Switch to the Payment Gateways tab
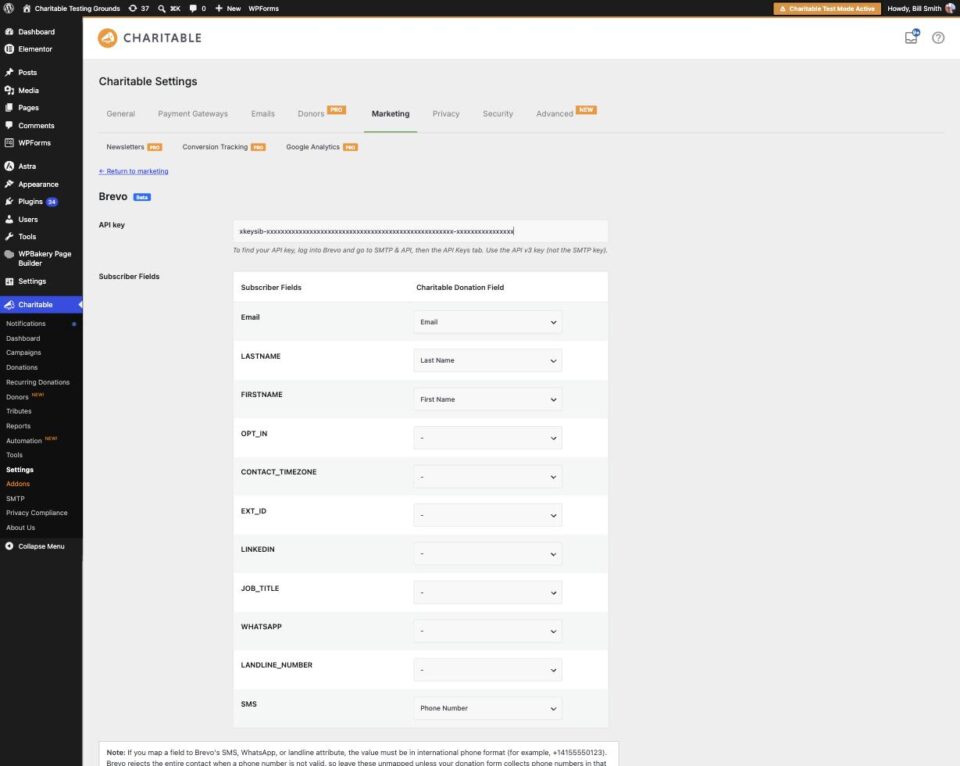This screenshot has height=766, width=960. click(x=193, y=114)
